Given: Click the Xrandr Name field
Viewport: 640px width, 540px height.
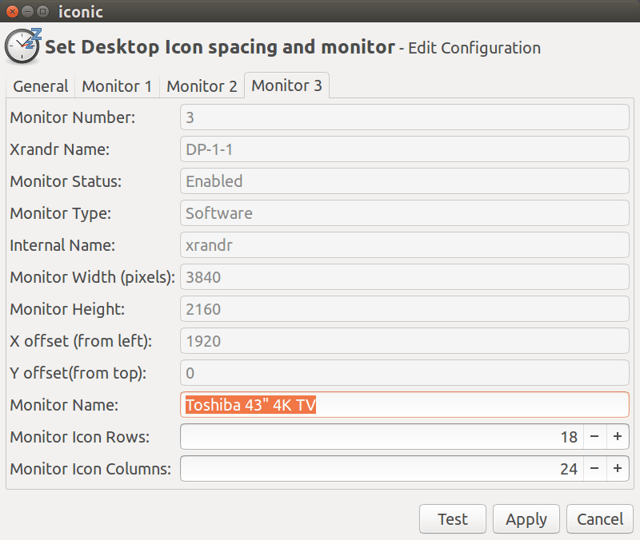Looking at the screenshot, I should point(405,149).
